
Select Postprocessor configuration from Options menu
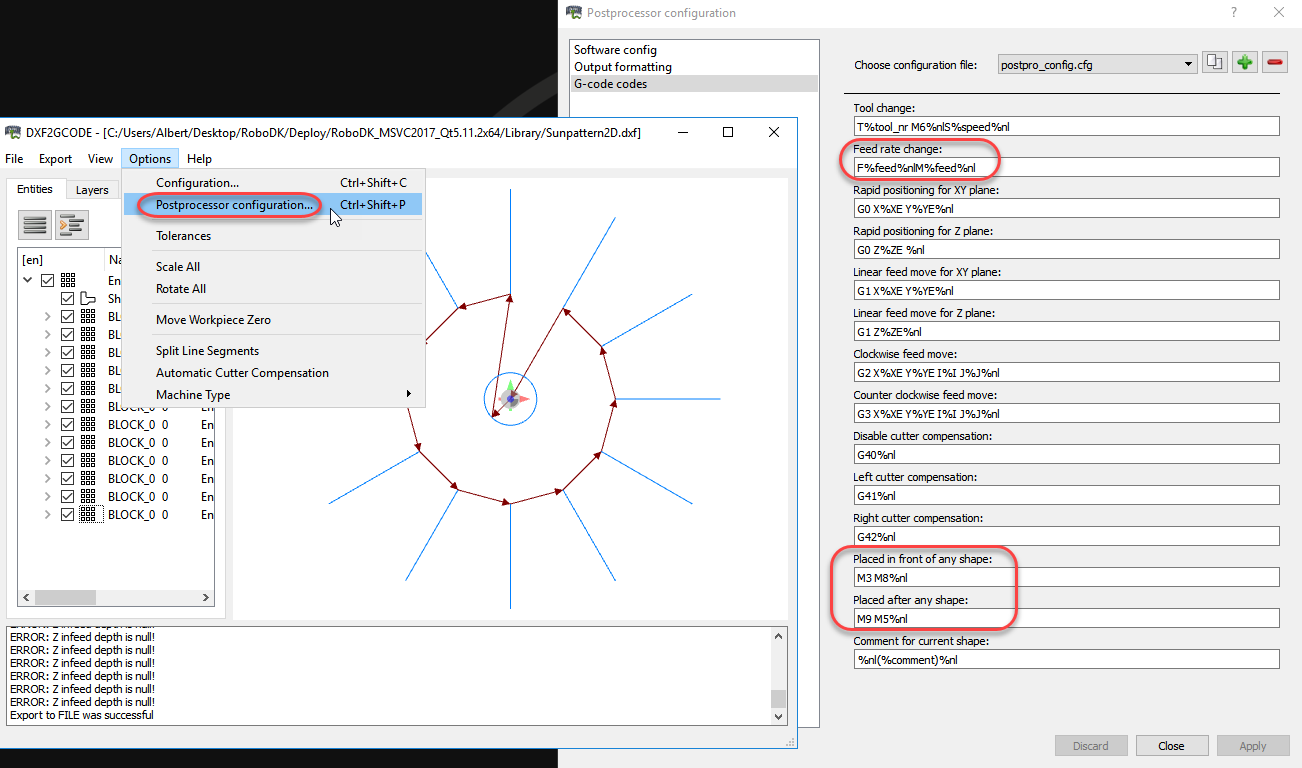coord(234,205)
